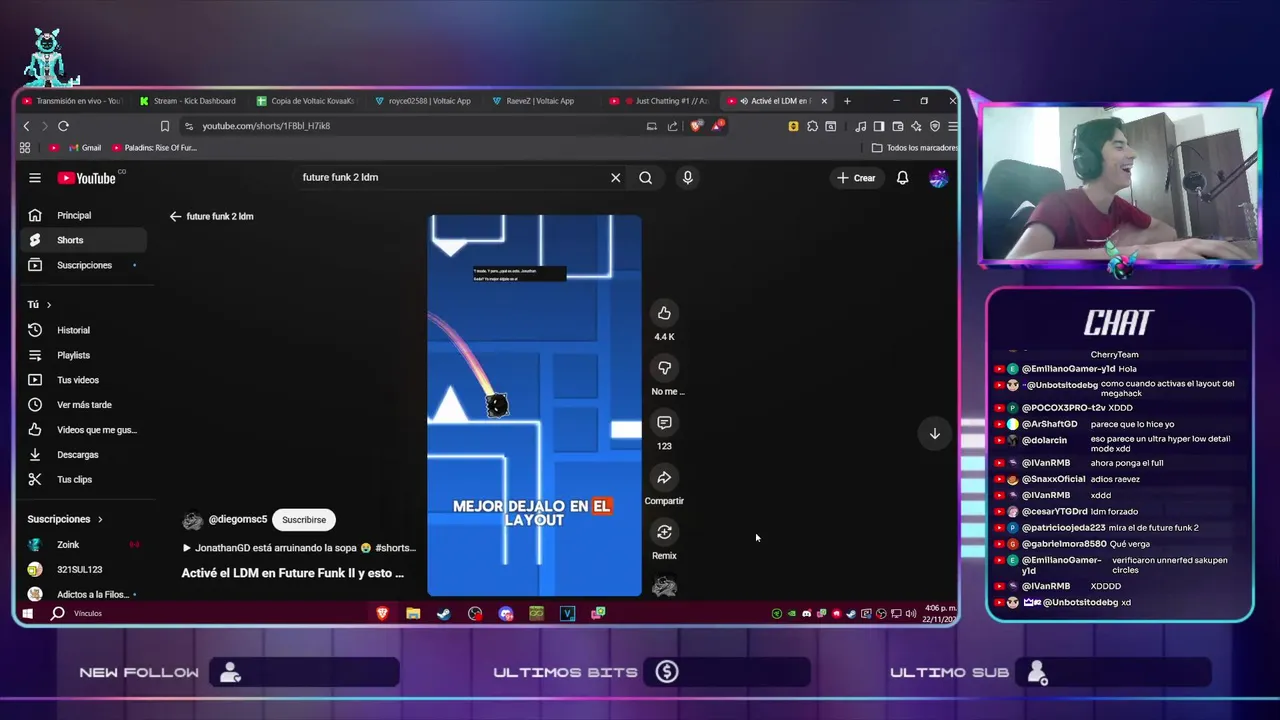Screen dimensions: 1280x720
Task: Remix this short
Action: pyautogui.click(x=664, y=532)
